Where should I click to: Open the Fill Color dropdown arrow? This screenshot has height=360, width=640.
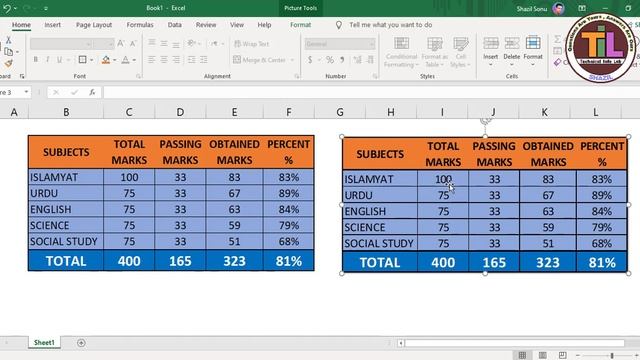point(115,60)
